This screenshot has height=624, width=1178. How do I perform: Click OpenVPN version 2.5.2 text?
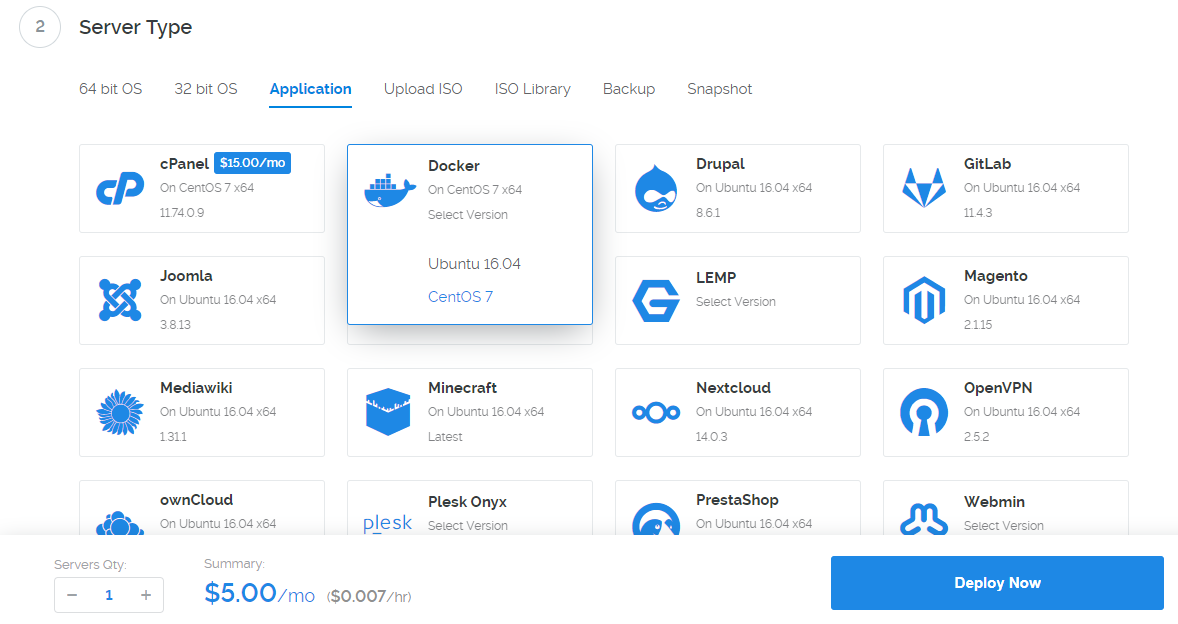pos(977,436)
